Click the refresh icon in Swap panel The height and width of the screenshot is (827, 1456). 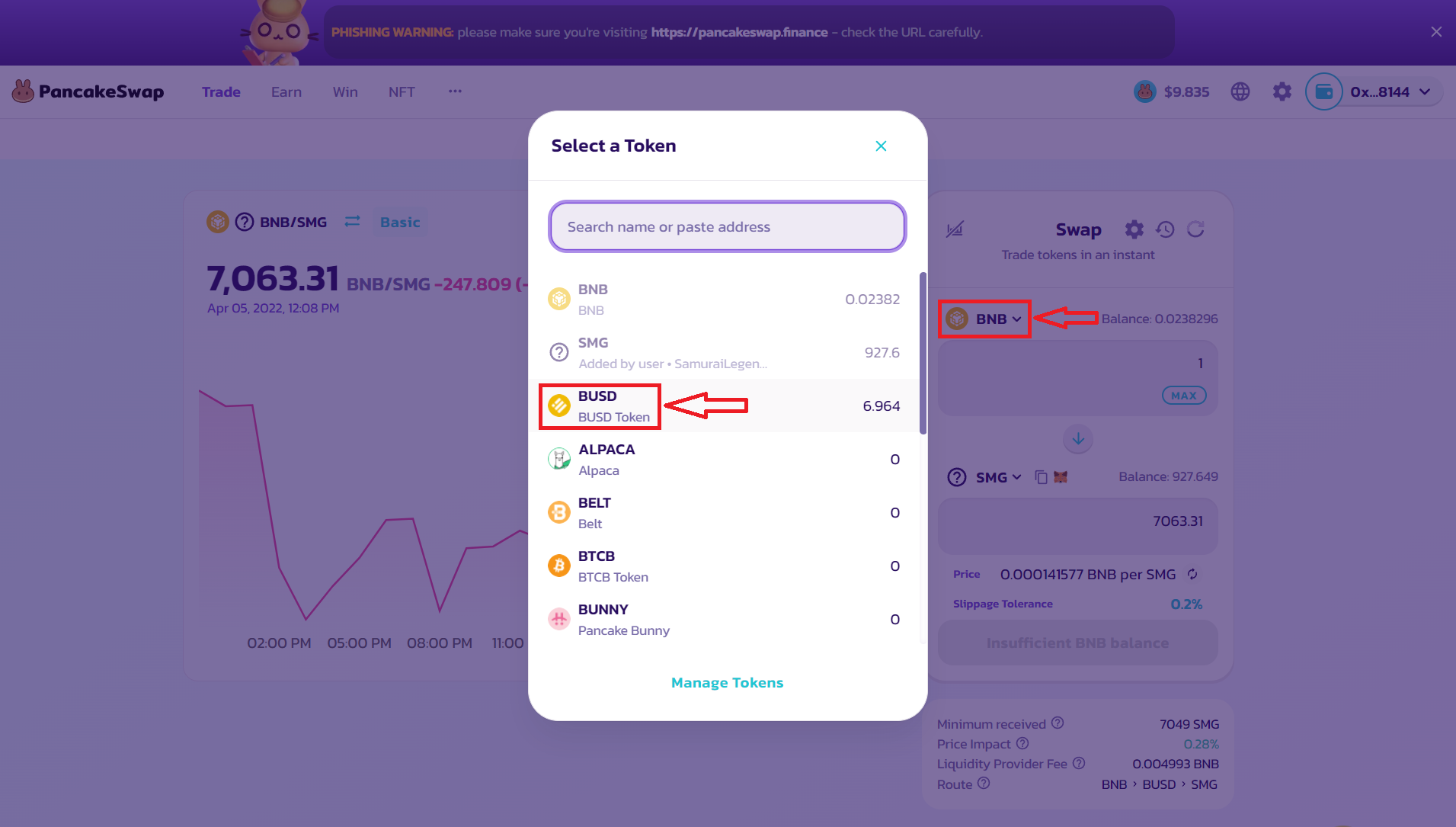tap(1195, 229)
